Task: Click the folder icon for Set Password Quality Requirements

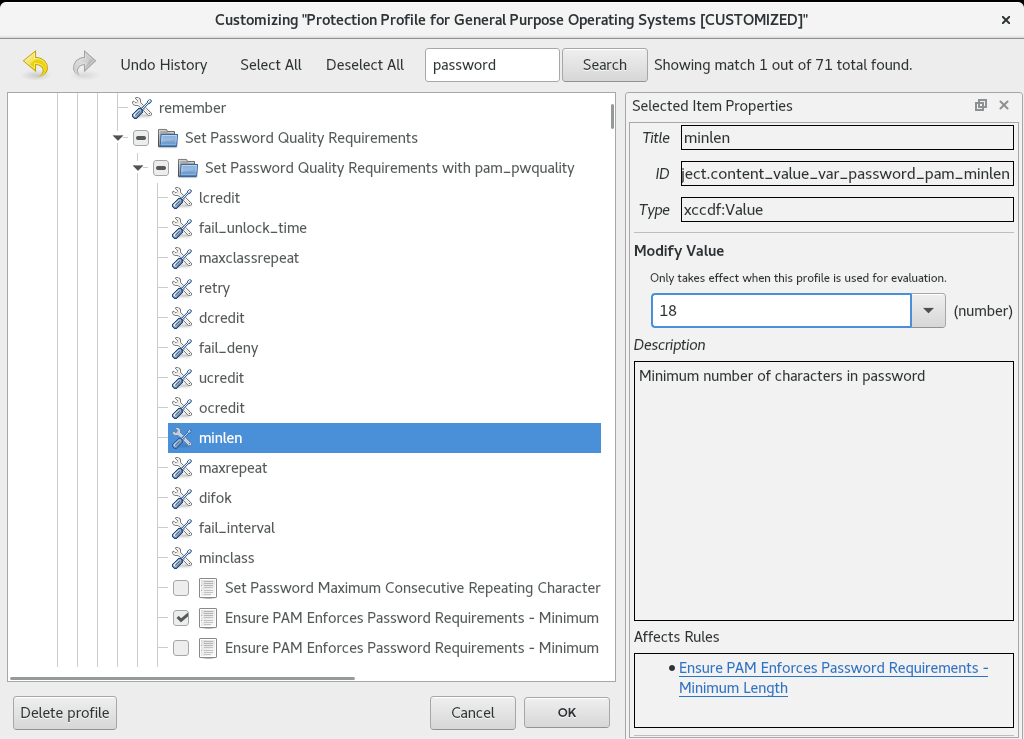Action: tap(167, 138)
